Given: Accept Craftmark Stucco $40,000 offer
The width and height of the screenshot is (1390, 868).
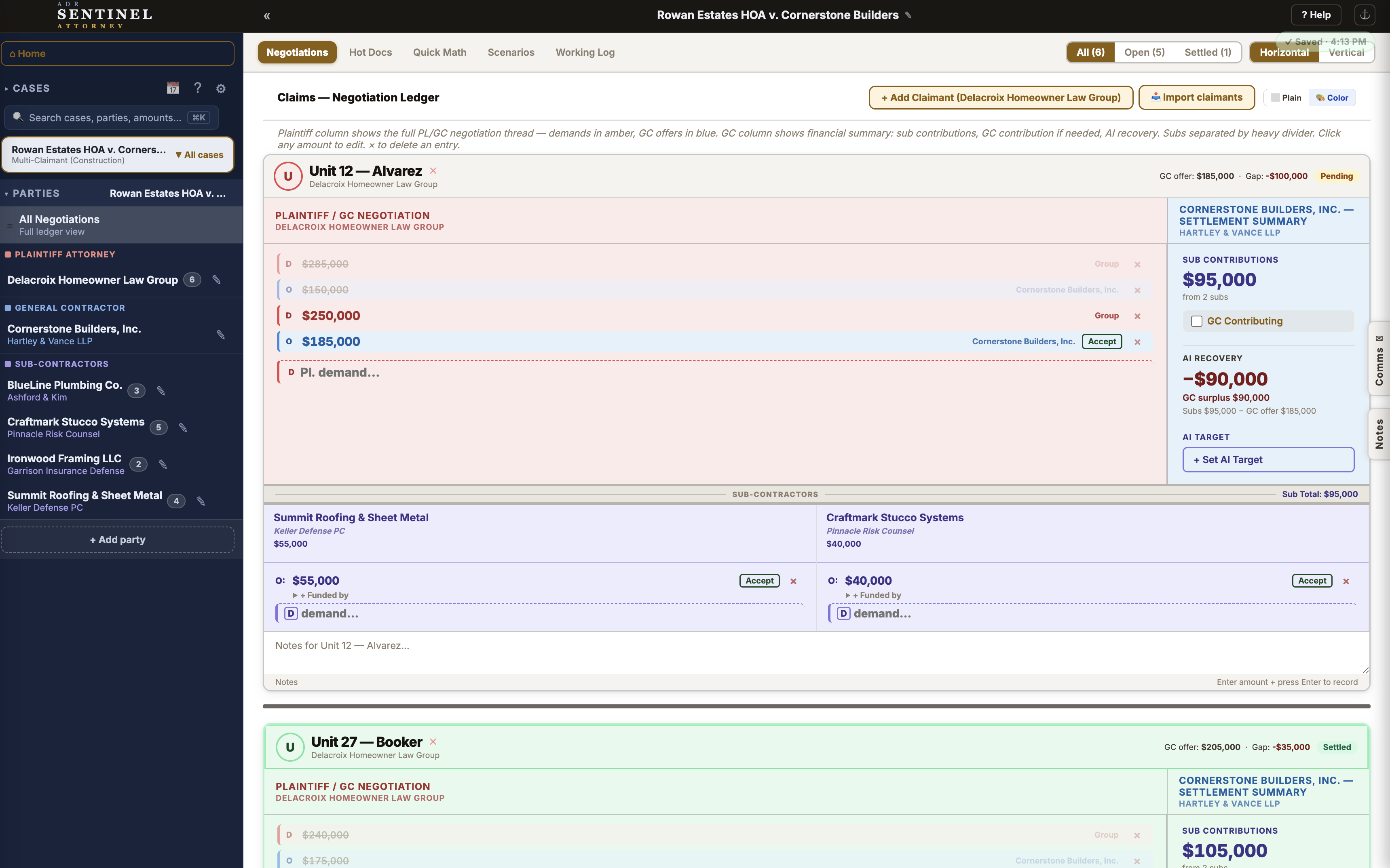Looking at the screenshot, I should click(1312, 581).
